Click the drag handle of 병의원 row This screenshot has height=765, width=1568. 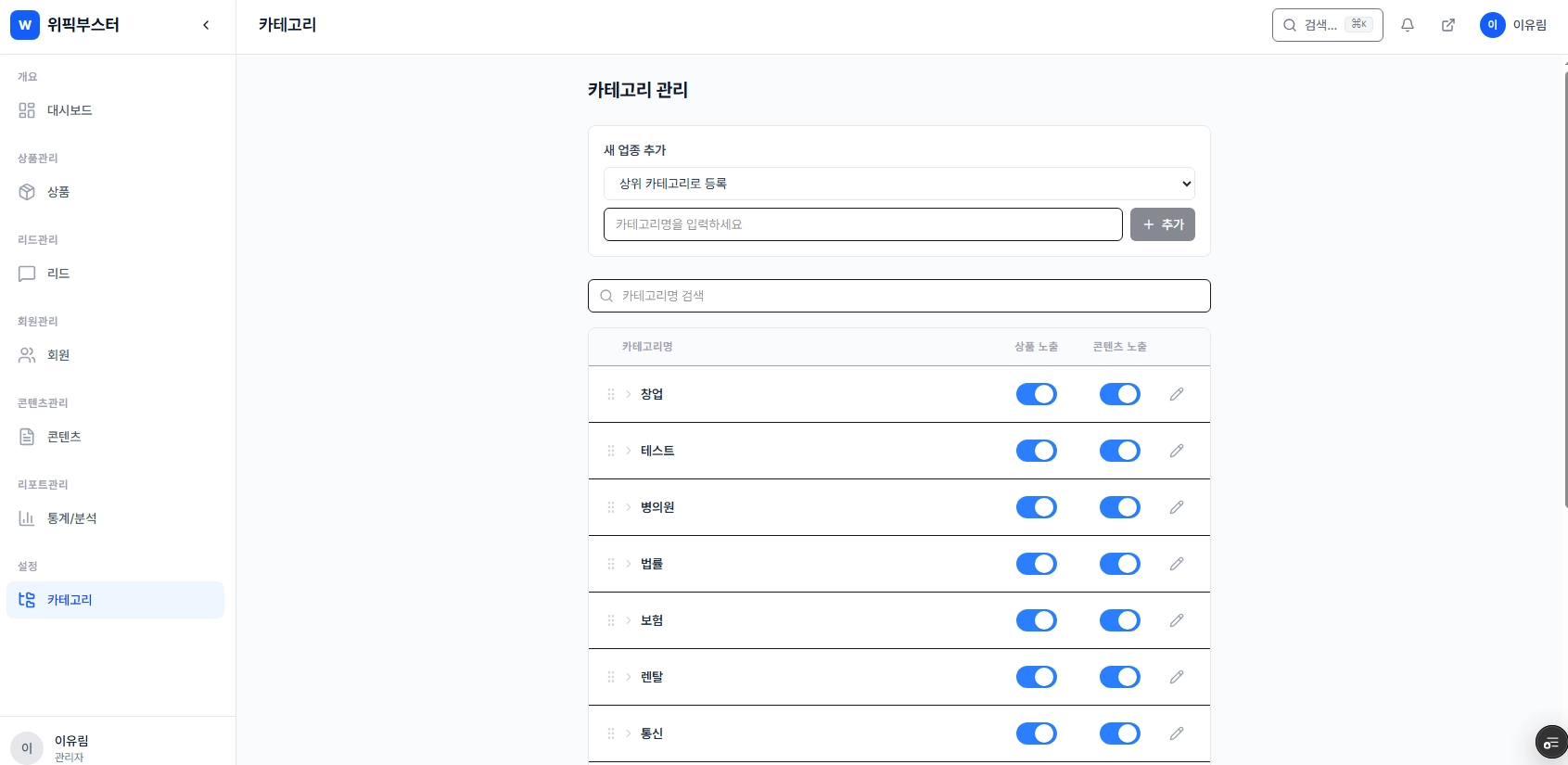pos(611,507)
